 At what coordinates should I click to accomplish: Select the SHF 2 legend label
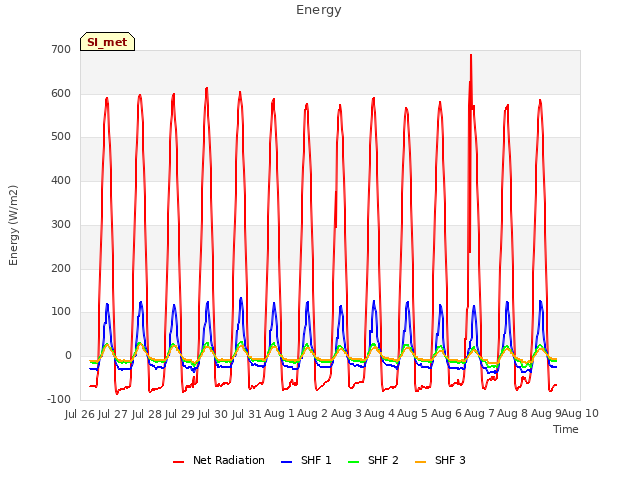(x=383, y=460)
